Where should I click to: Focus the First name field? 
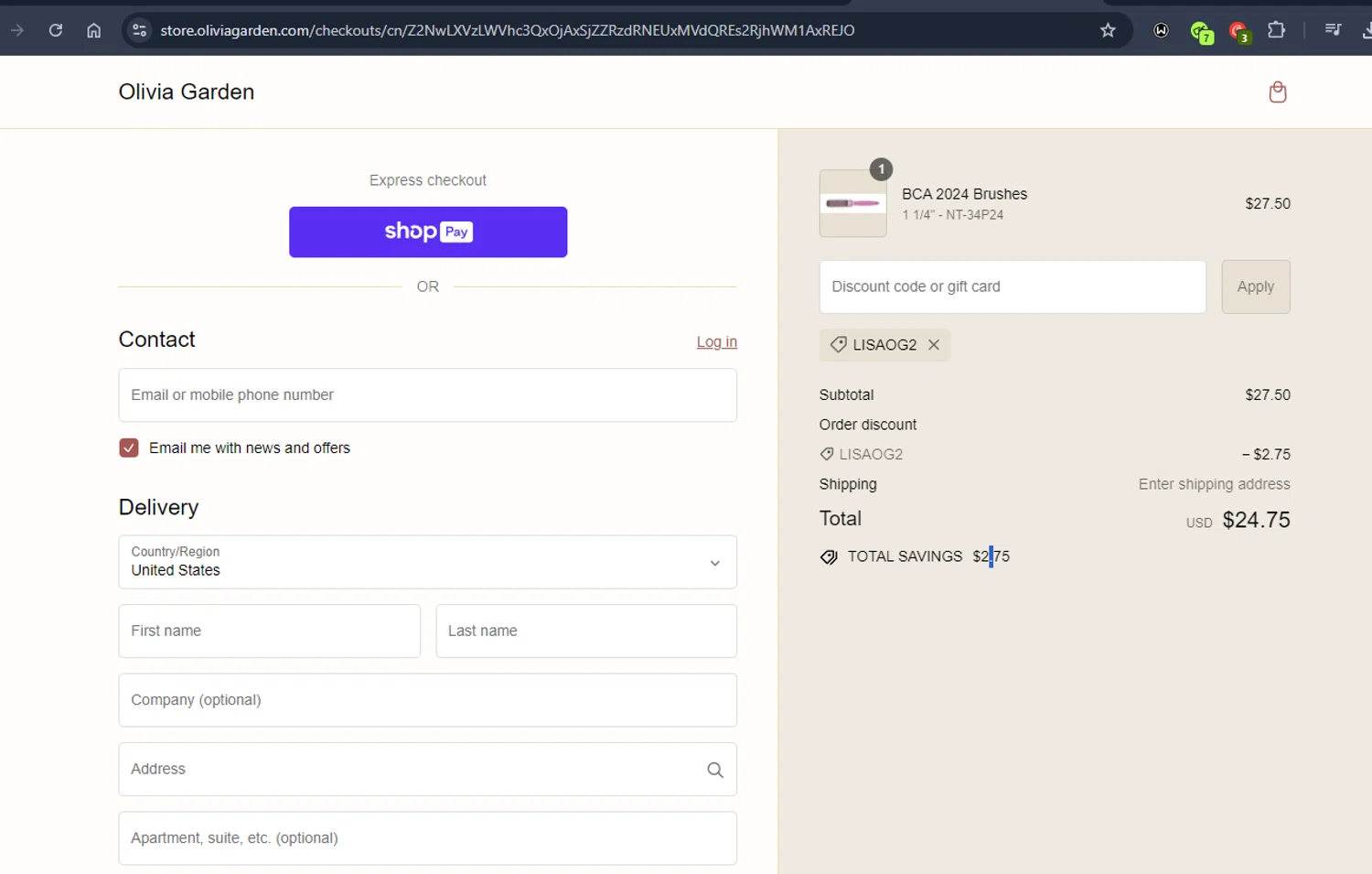270,631
